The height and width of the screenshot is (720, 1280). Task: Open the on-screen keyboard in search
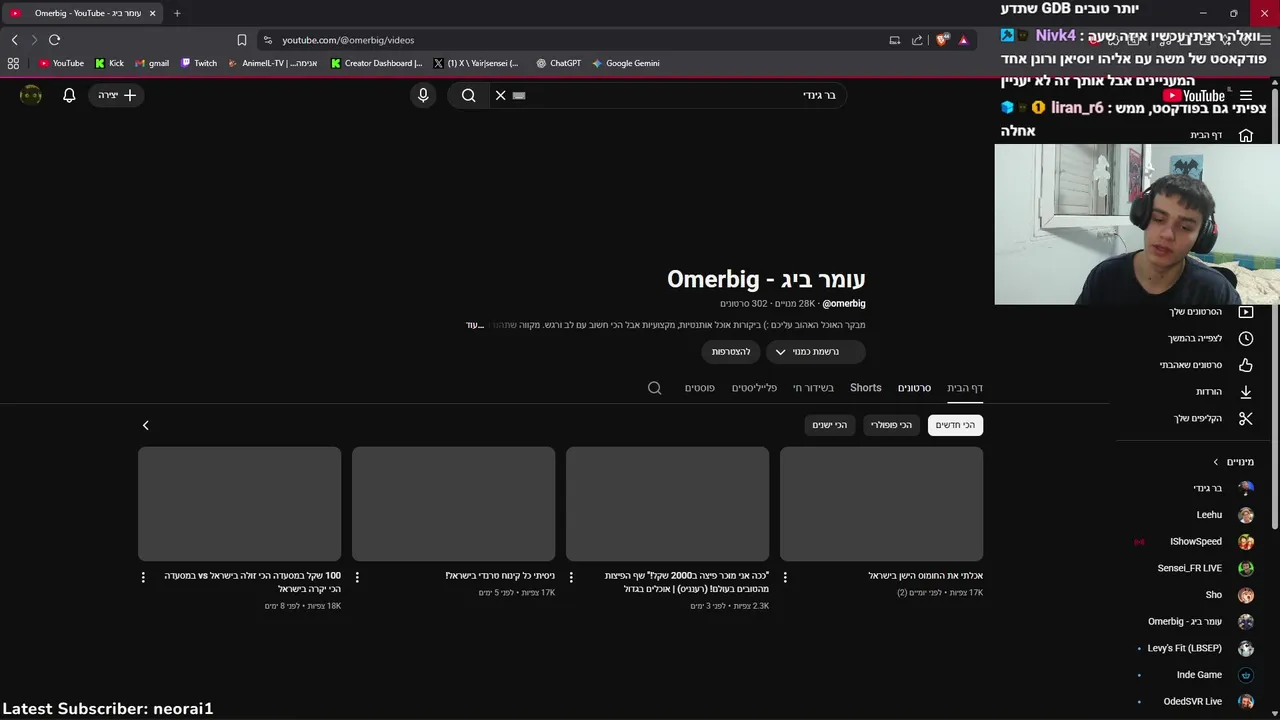pyautogui.click(x=518, y=95)
